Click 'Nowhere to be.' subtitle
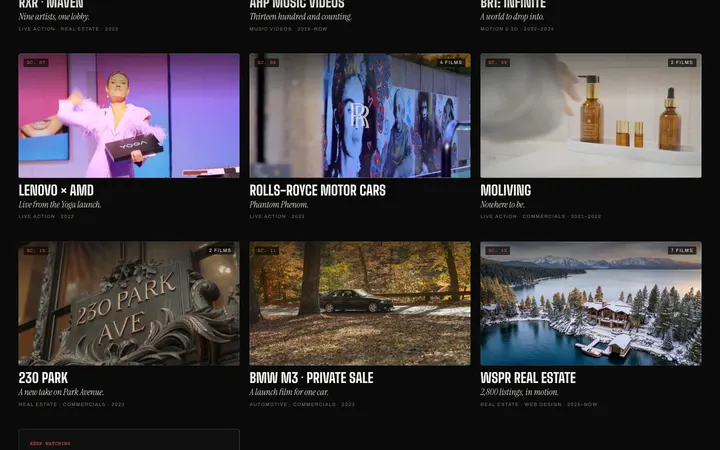 coord(502,205)
